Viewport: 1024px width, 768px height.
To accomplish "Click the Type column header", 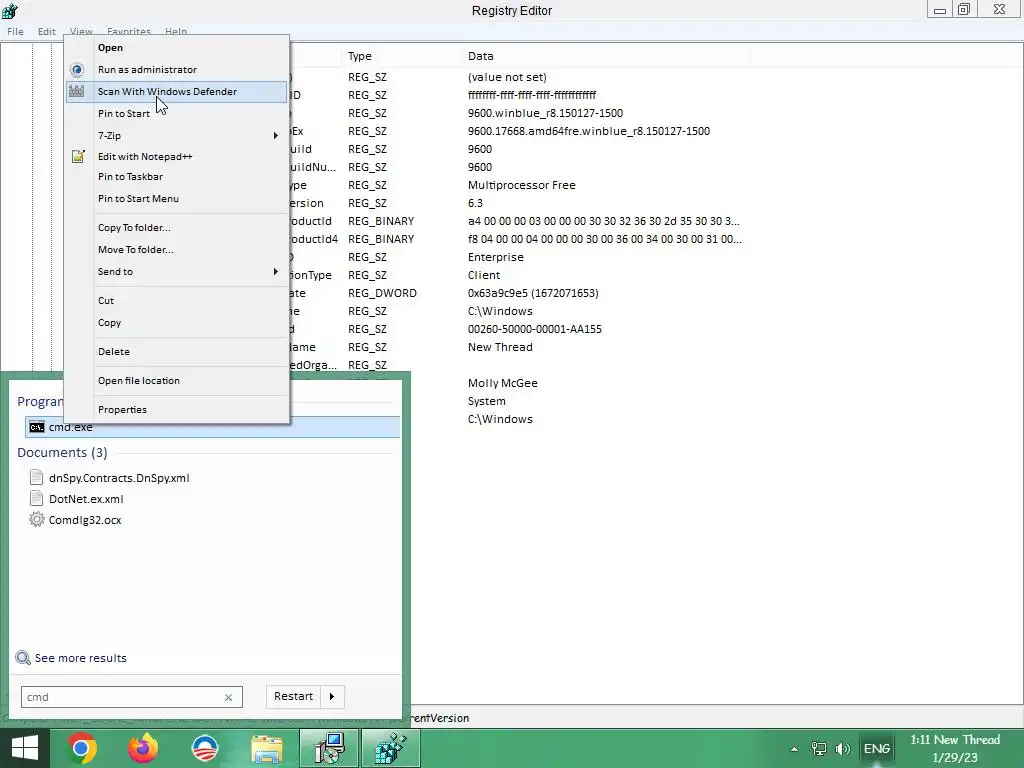I will pyautogui.click(x=359, y=56).
